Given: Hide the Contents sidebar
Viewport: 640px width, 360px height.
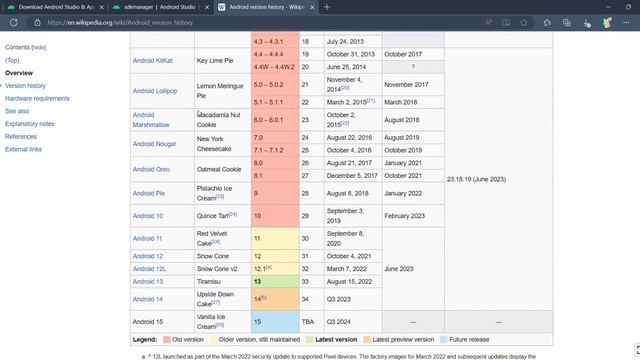Looking at the screenshot, I should 39,47.
